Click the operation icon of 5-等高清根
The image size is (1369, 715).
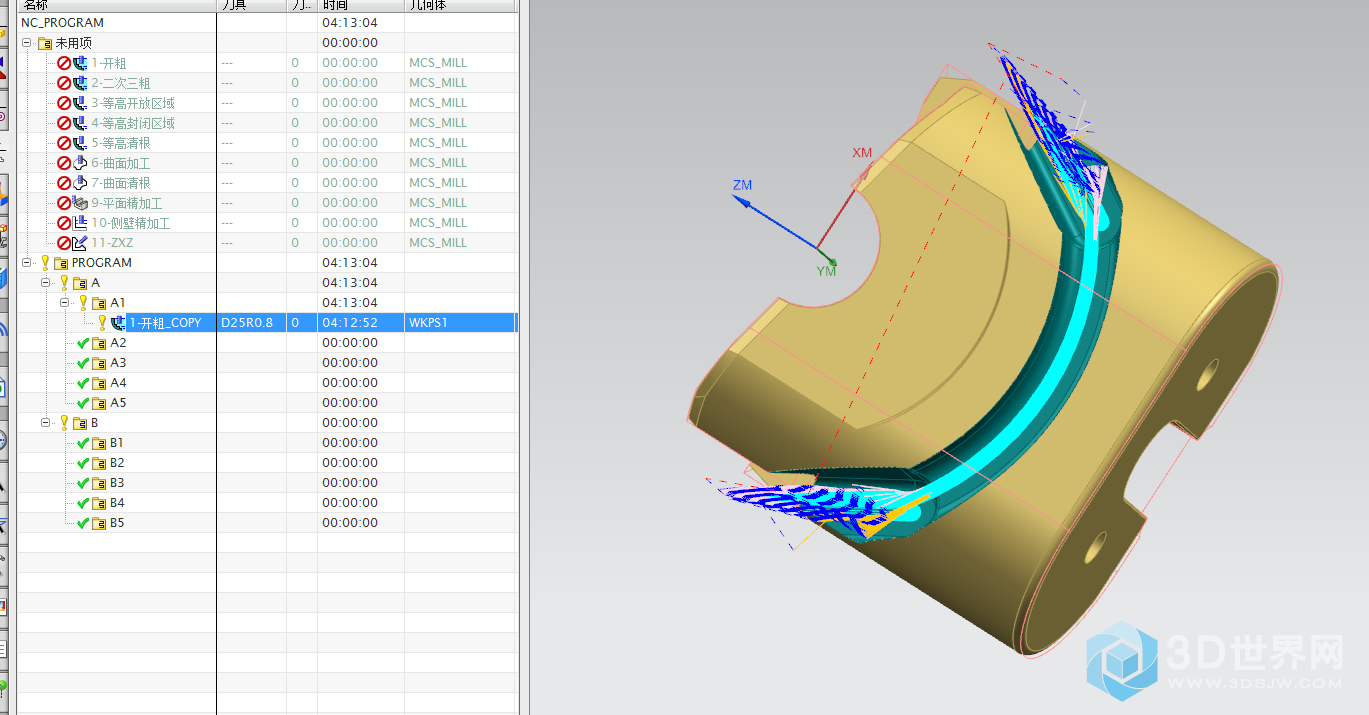click(81, 143)
